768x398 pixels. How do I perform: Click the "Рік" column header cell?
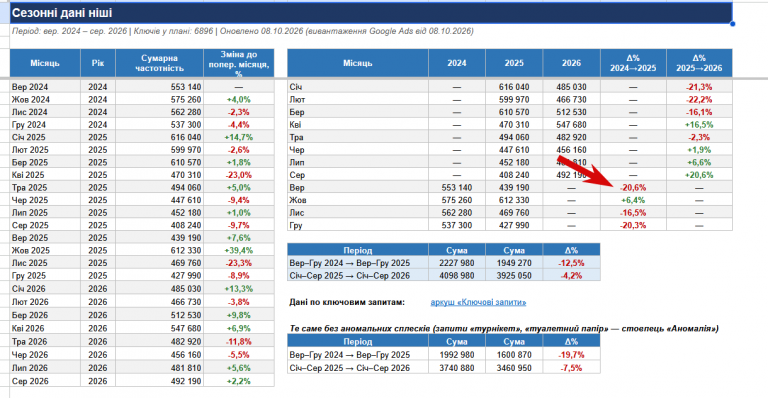pos(98,63)
